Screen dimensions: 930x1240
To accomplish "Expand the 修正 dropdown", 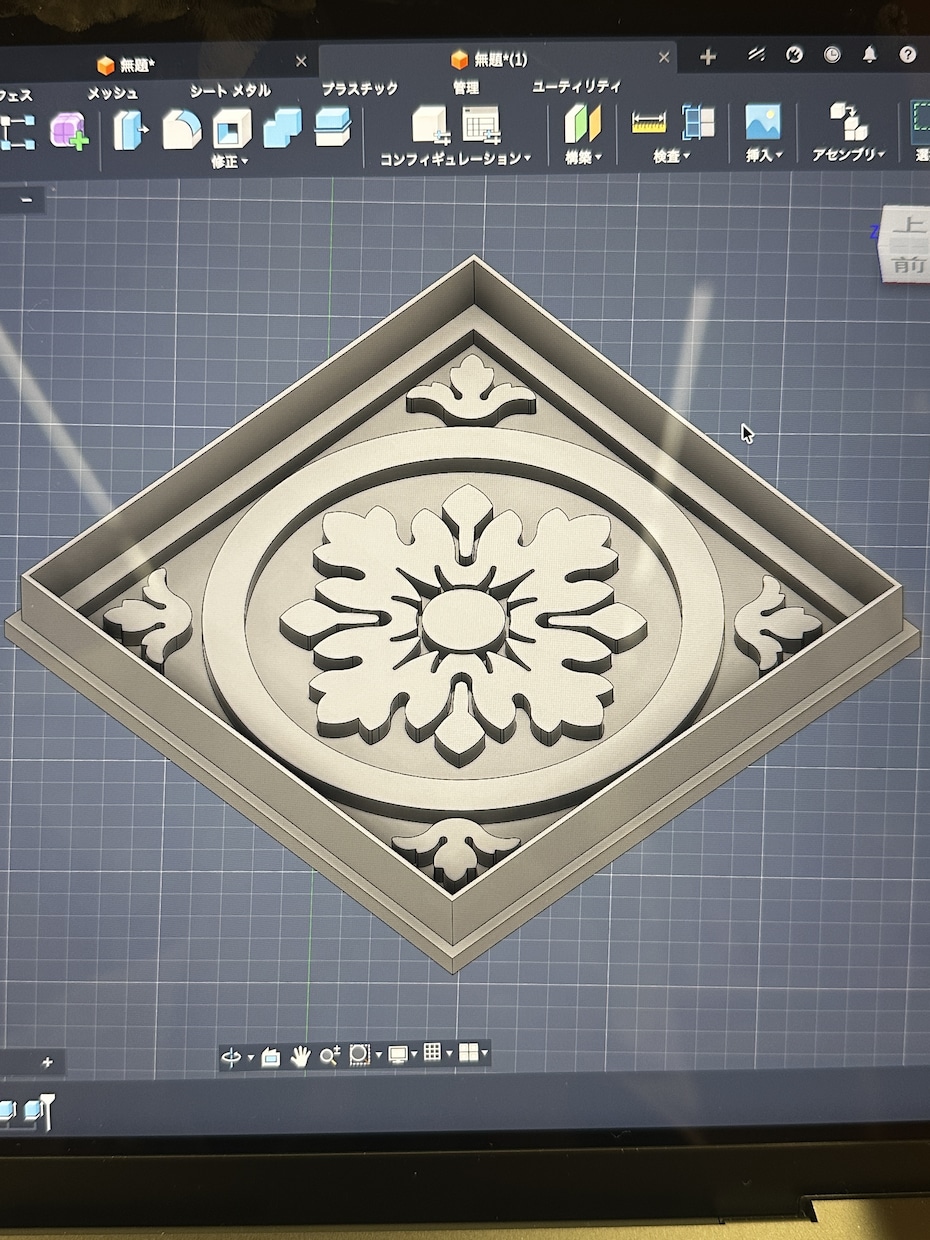I will (x=230, y=161).
